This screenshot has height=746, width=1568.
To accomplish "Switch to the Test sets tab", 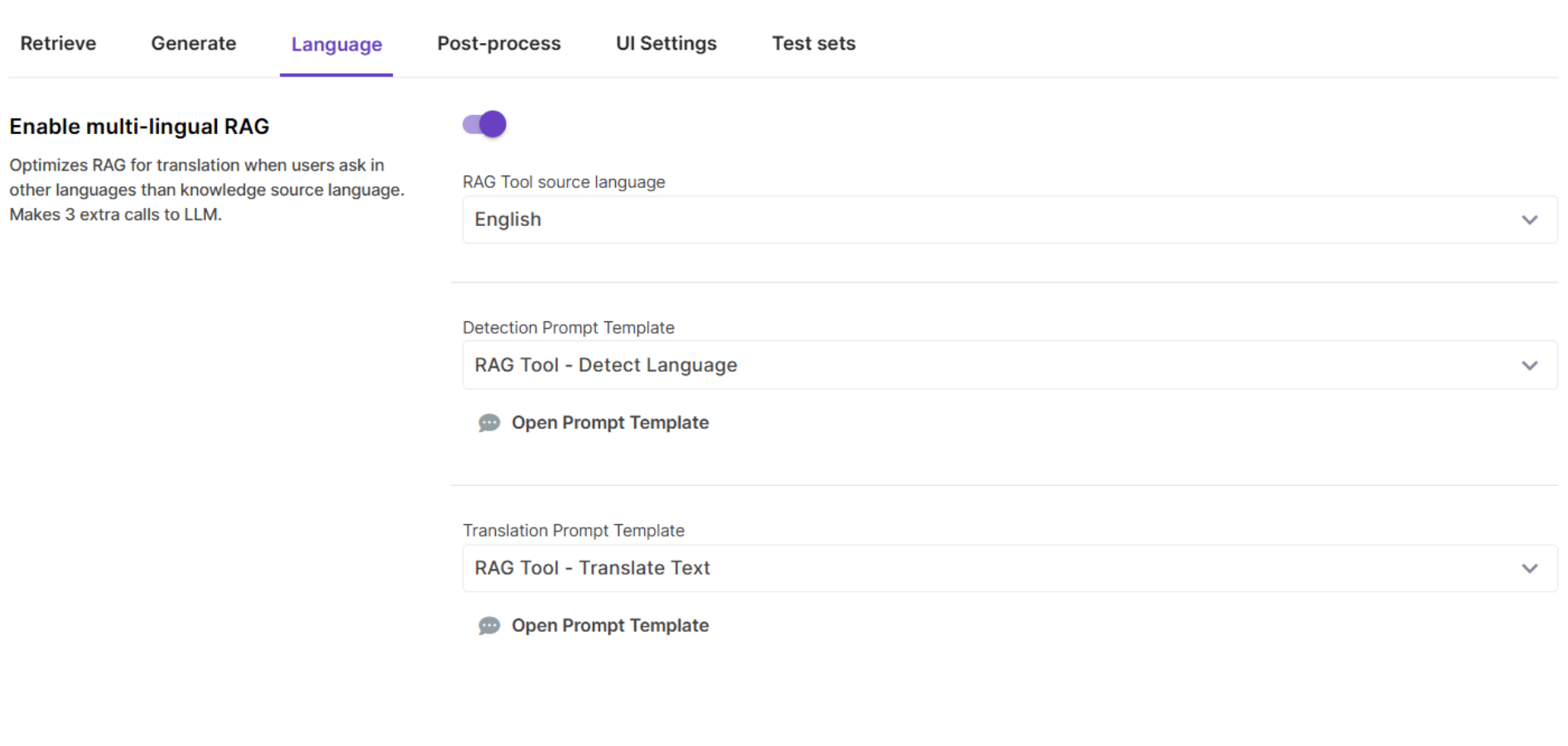I will [813, 43].
